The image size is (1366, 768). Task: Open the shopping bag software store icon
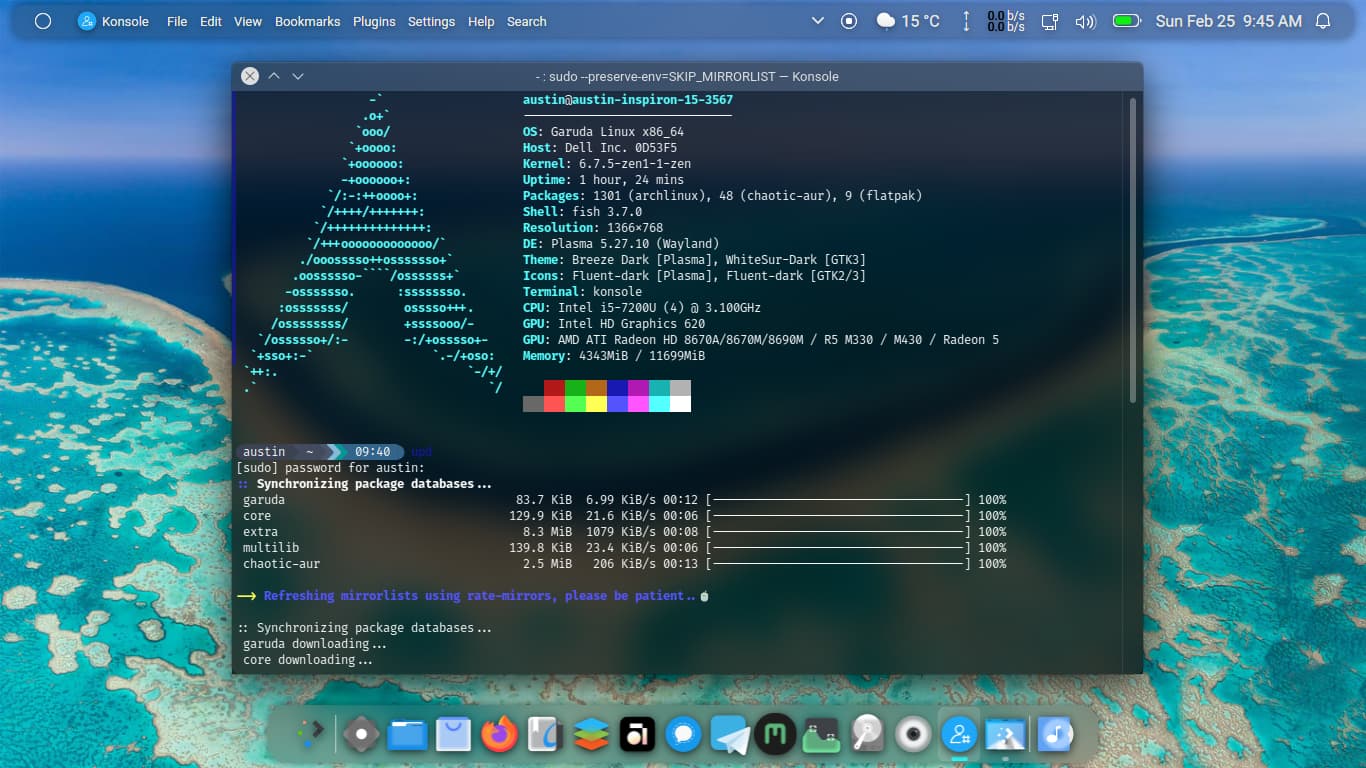[x=454, y=735]
